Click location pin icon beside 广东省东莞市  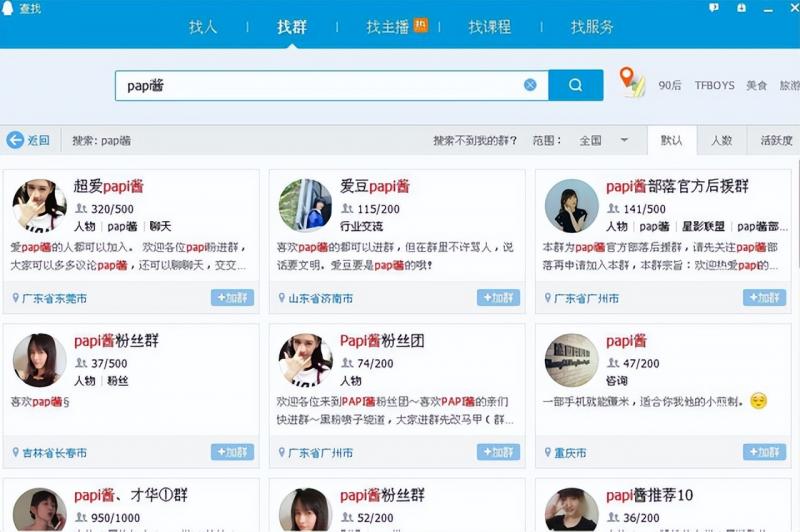pyautogui.click(x=16, y=298)
